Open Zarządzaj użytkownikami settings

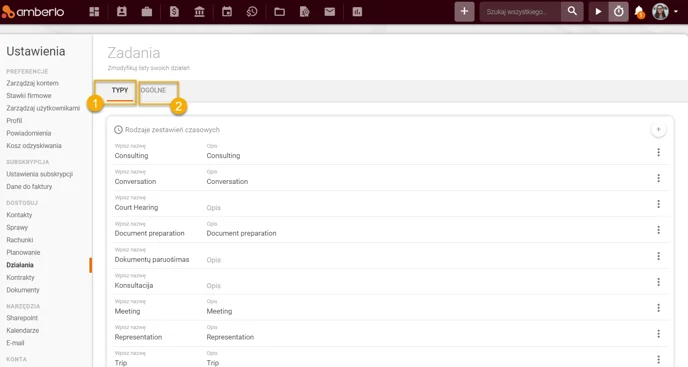click(43, 108)
